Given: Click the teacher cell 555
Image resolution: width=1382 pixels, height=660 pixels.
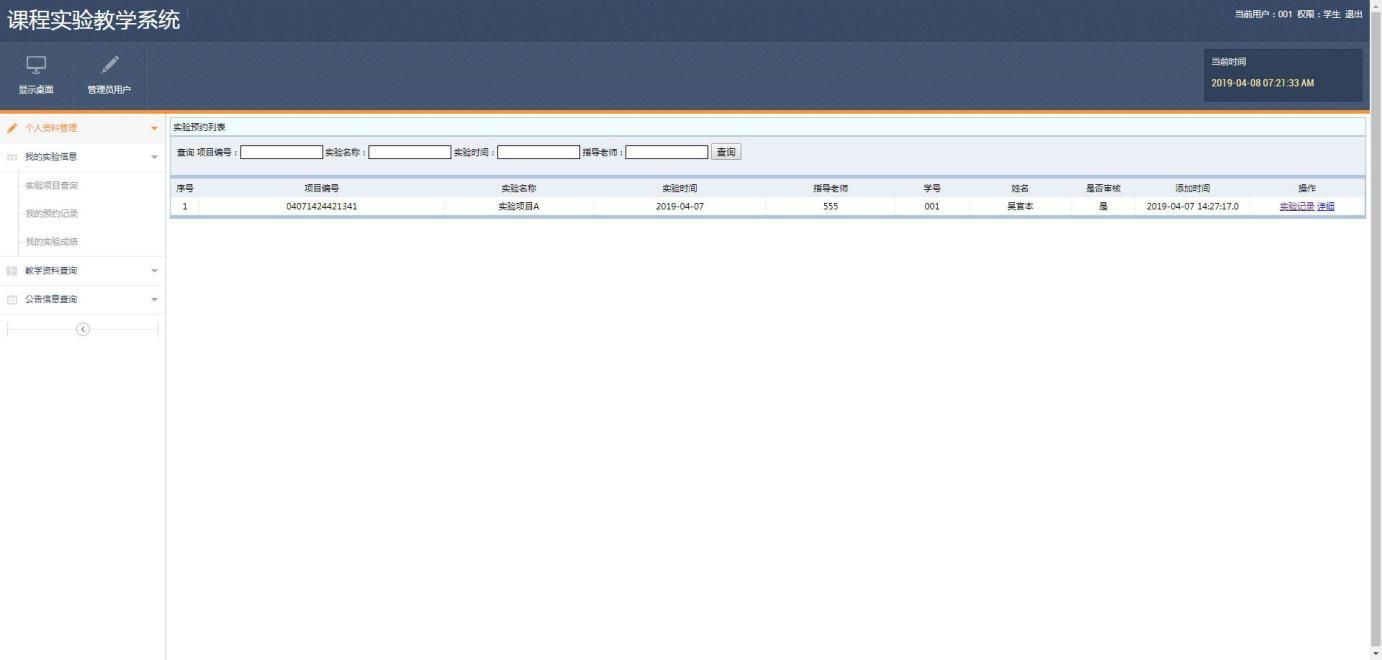Looking at the screenshot, I should [831, 207].
